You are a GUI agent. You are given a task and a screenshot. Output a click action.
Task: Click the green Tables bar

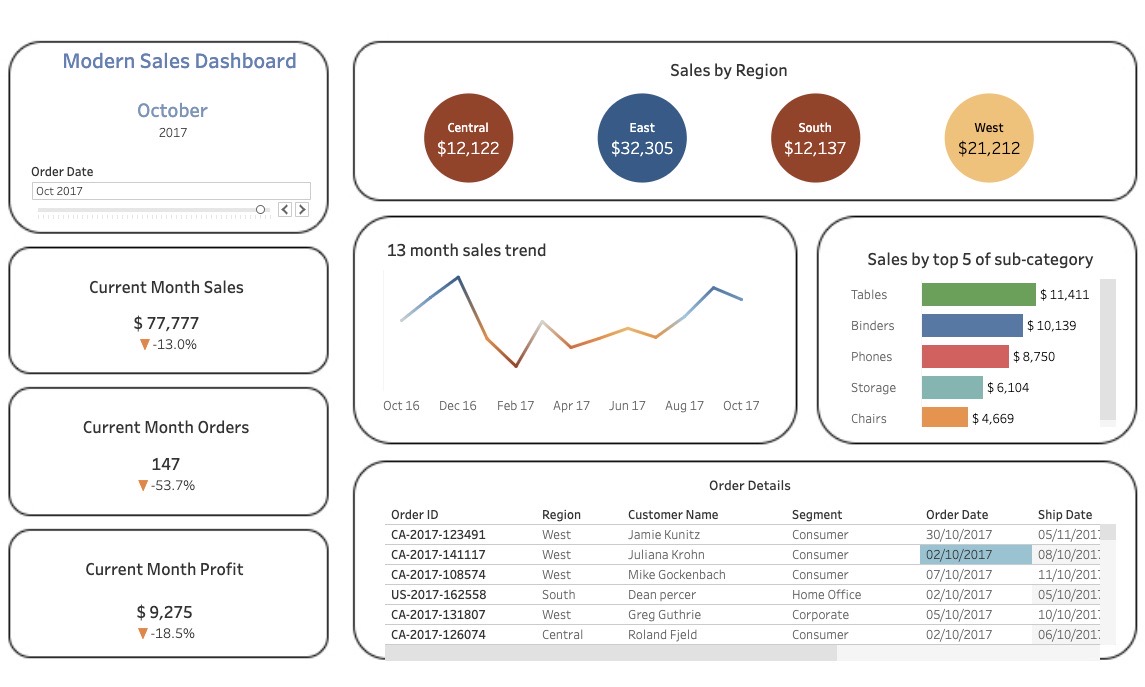(x=978, y=294)
